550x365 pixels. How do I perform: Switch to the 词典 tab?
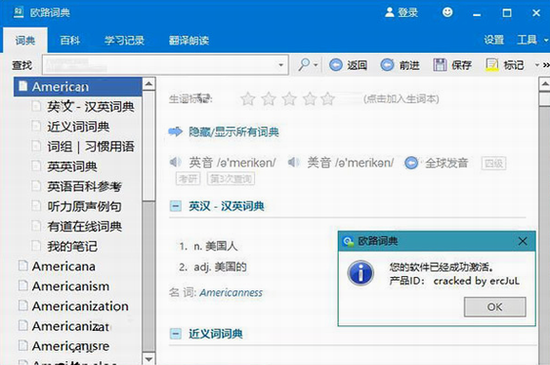[x=25, y=40]
